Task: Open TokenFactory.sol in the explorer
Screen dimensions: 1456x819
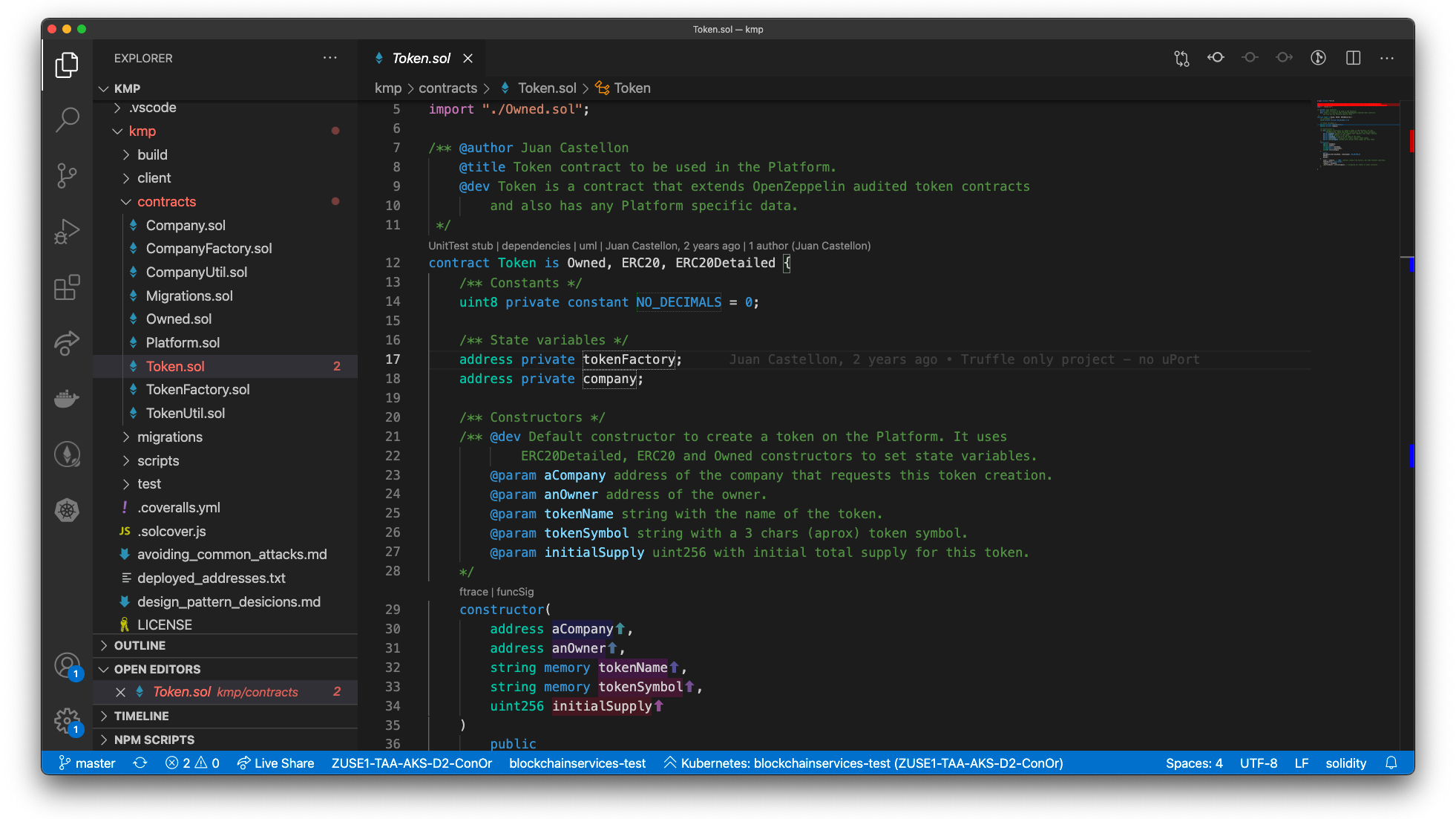Action: click(x=197, y=390)
